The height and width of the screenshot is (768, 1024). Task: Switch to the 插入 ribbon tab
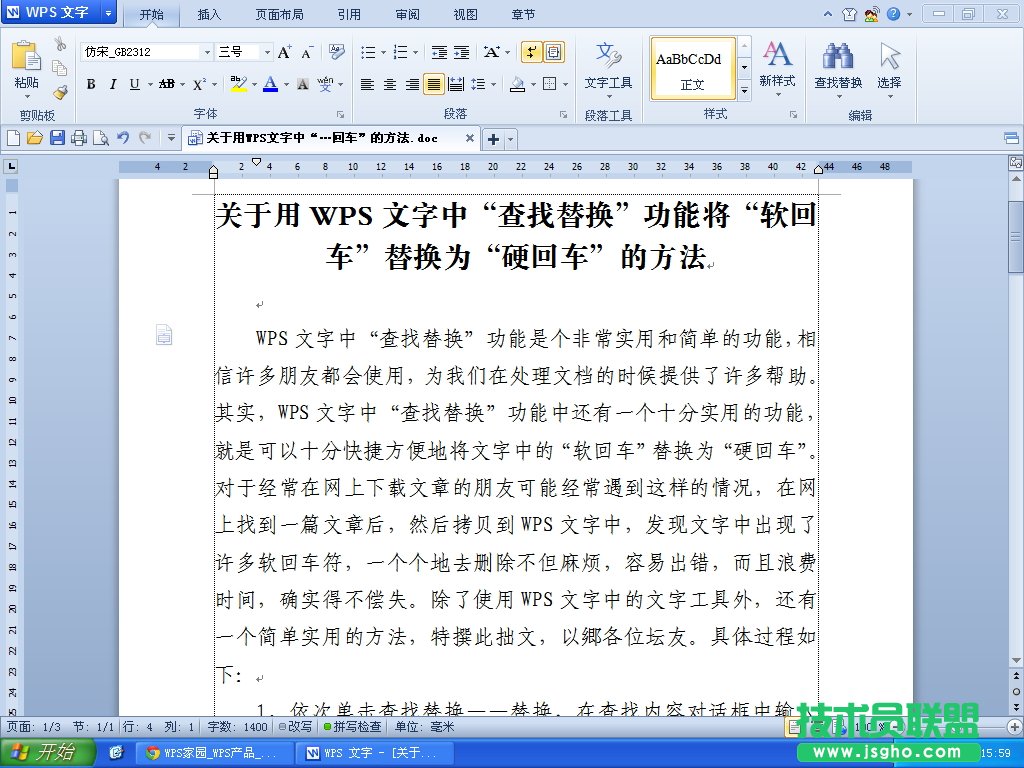coord(210,15)
